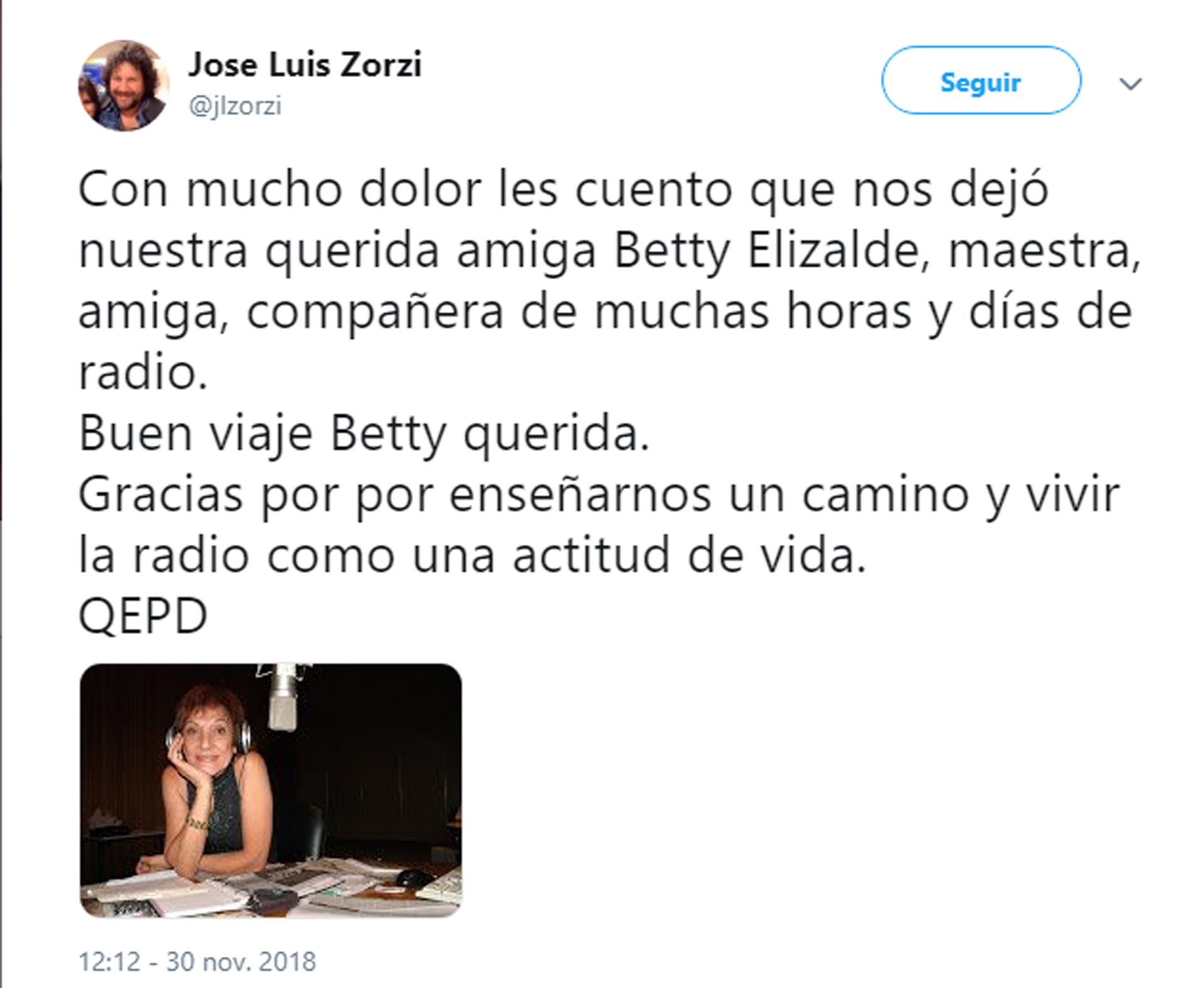
Task: Click the hanging microphone in the photo
Action: (x=283, y=699)
